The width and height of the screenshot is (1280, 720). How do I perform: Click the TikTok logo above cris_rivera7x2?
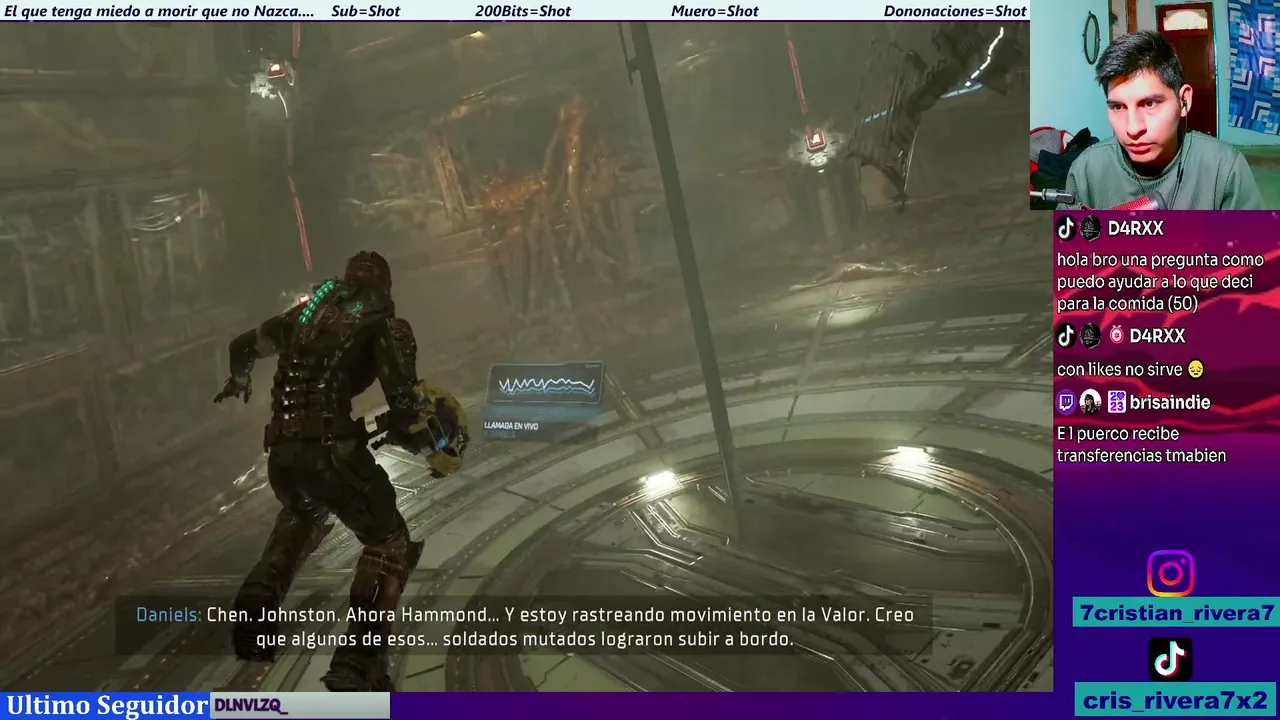coord(1170,658)
